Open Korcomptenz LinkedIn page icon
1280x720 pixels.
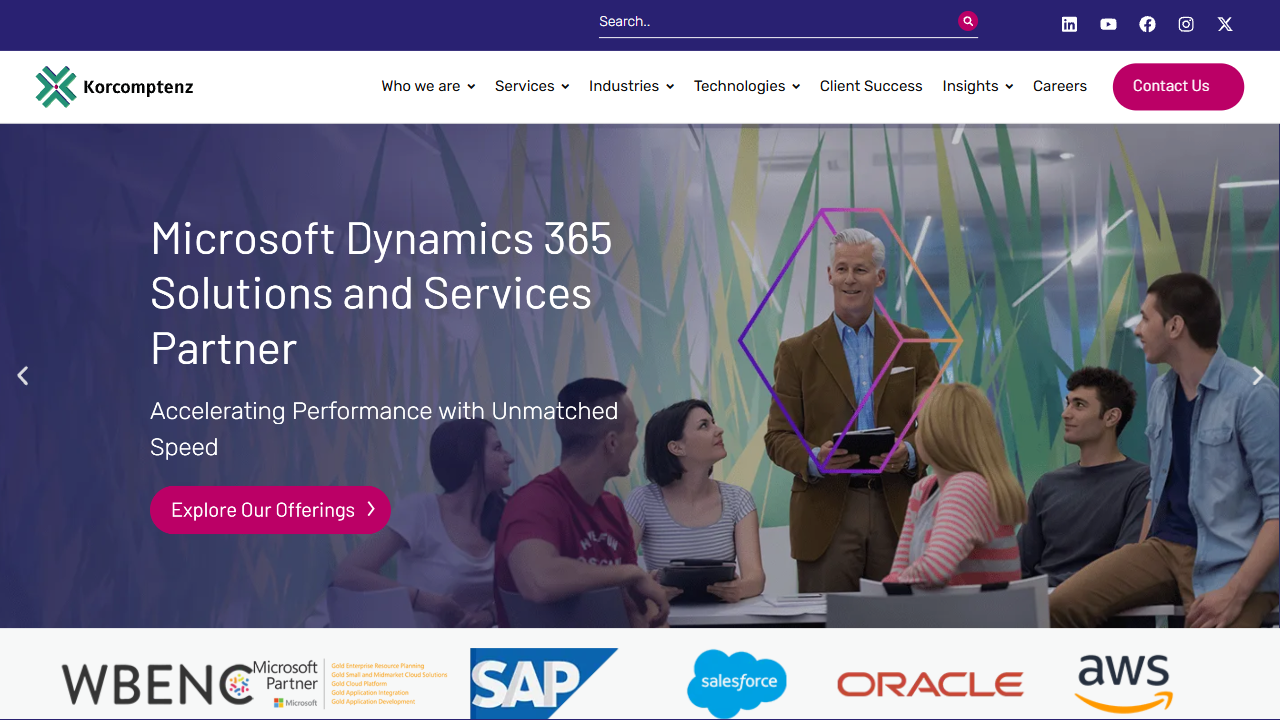point(1069,24)
